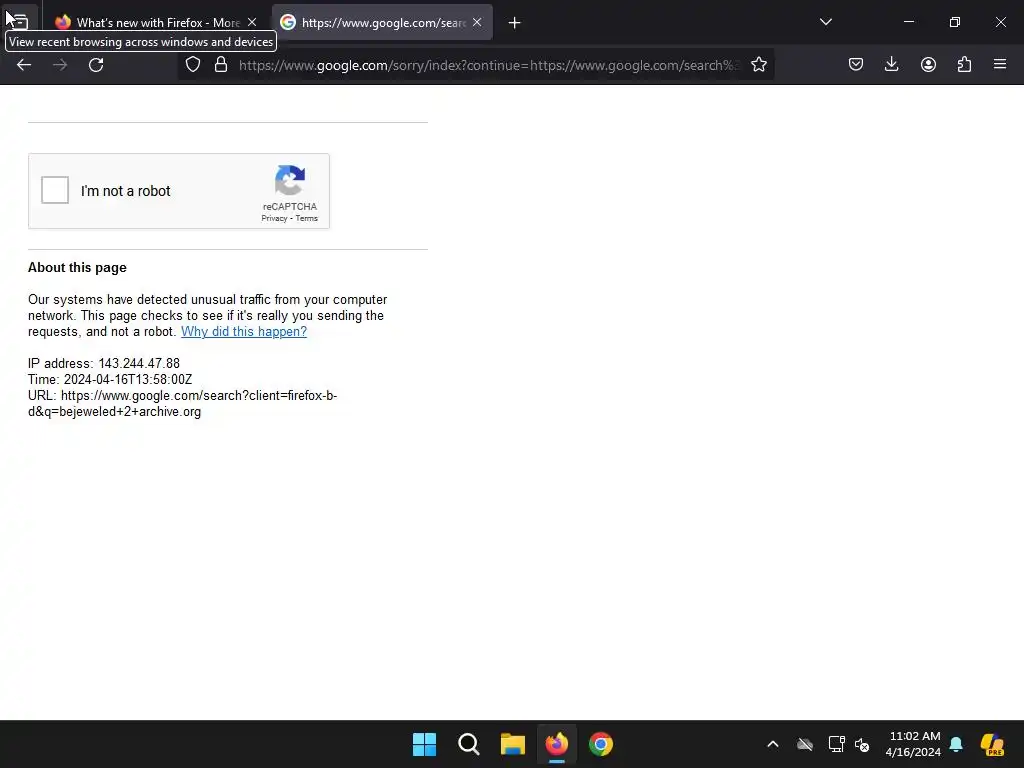Viewport: 1024px width, 768px height.
Task: Minimize the Firefox window
Action: coord(908,22)
